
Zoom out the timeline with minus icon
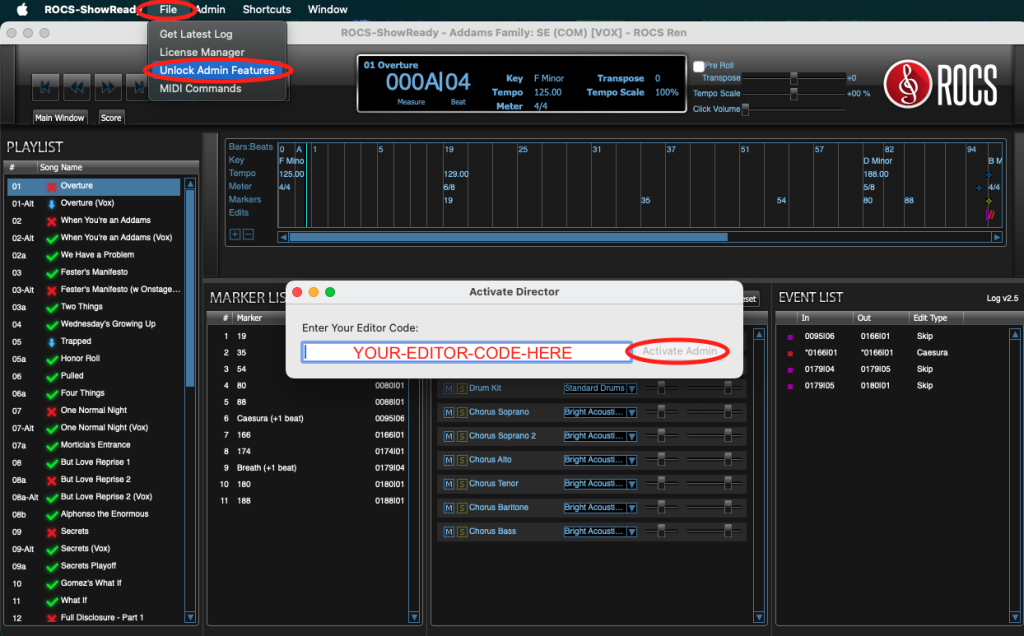[x=248, y=234]
